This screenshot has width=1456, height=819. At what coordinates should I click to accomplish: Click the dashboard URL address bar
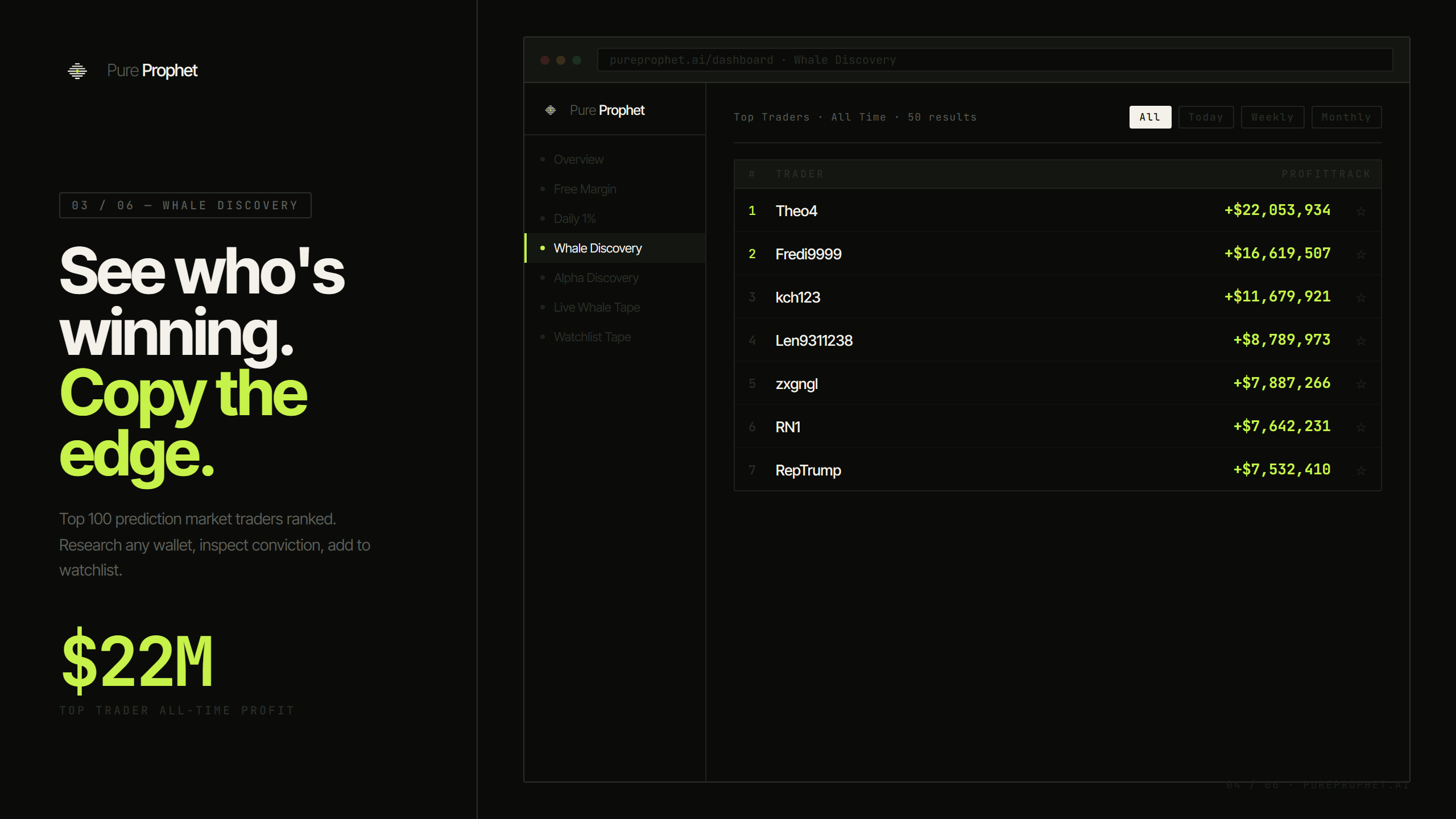coord(994,60)
